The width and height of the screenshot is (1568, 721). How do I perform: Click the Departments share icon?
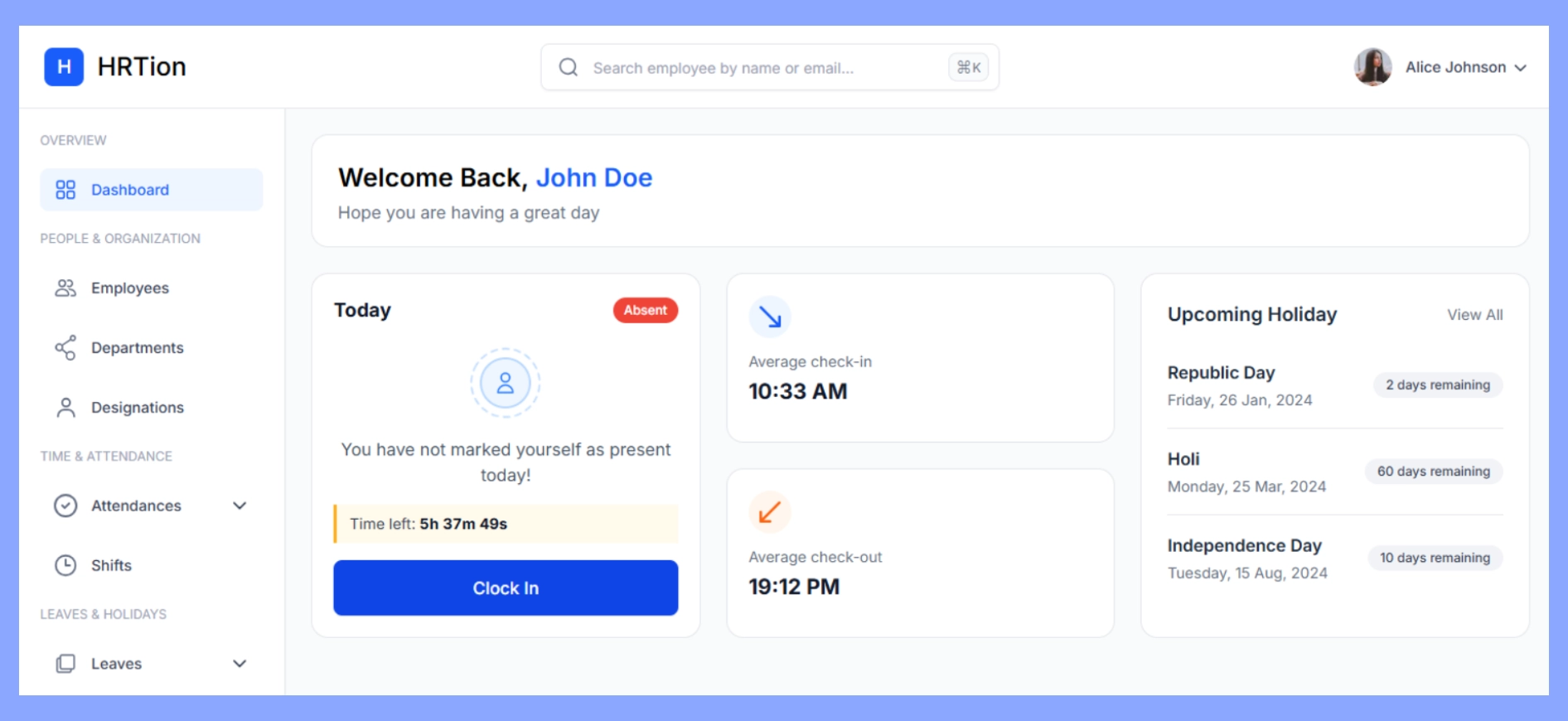tap(65, 348)
